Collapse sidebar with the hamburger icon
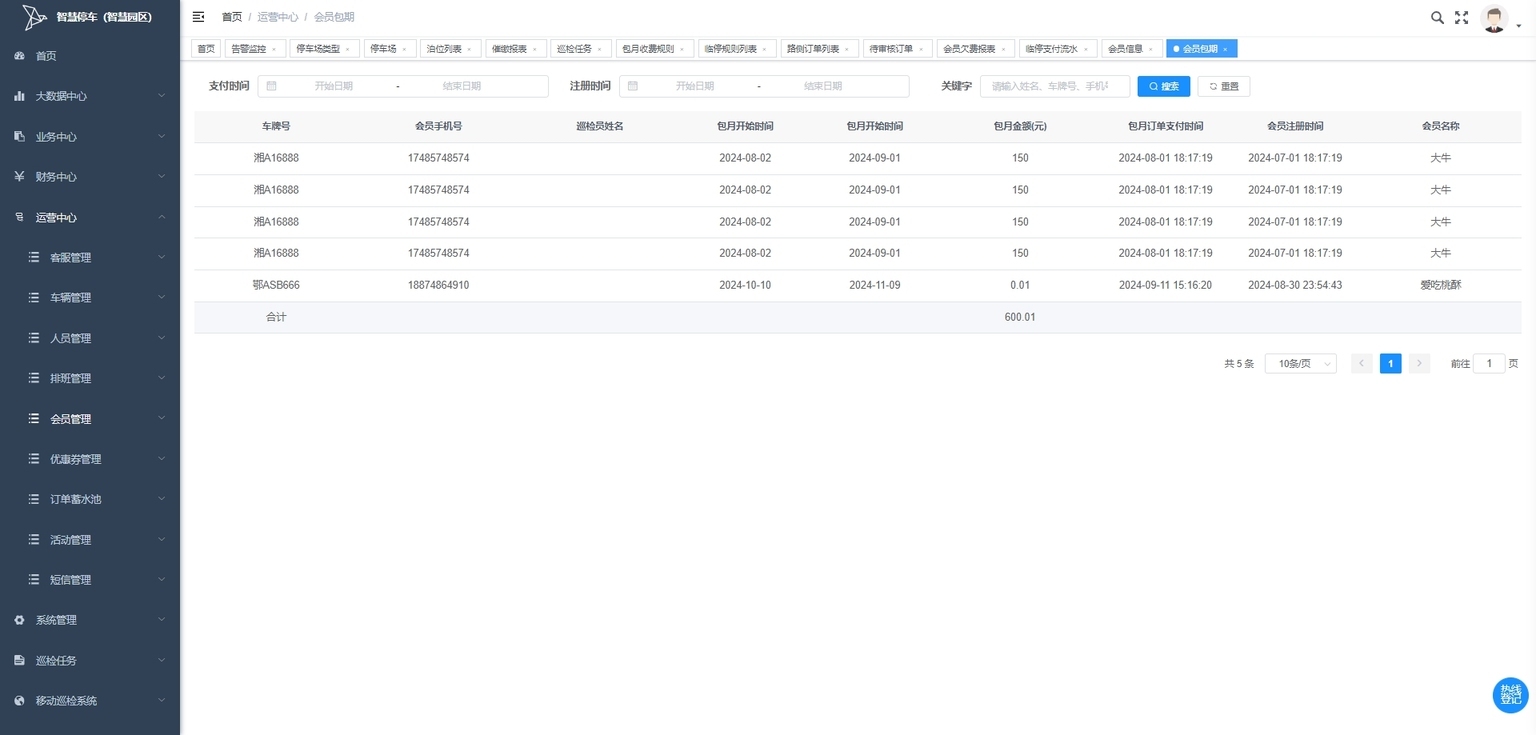The image size is (1536, 735). pyautogui.click(x=198, y=17)
